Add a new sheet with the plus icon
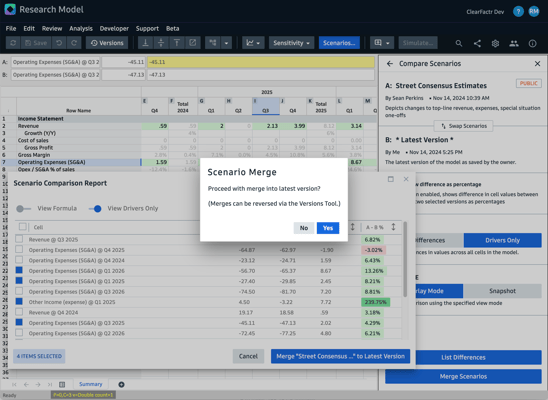This screenshot has width=548, height=400. 121,384
